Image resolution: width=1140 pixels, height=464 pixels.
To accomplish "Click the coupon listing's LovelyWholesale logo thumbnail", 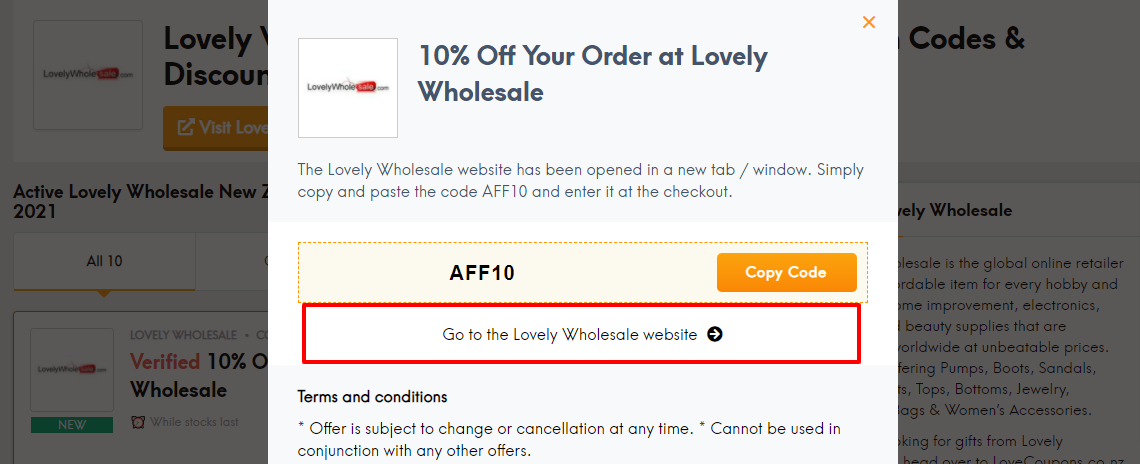I will pyautogui.click(x=72, y=369).
